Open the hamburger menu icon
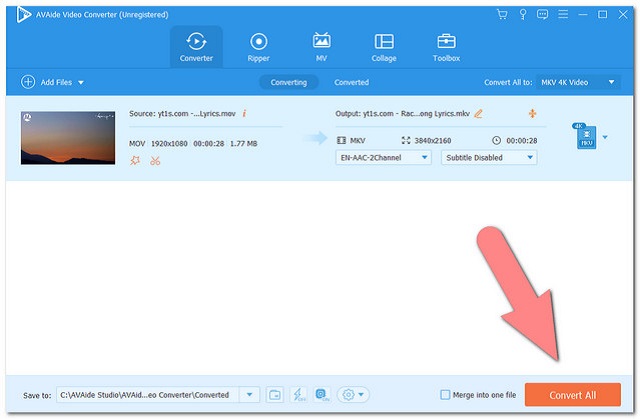Screen dimensions: 640x419 tap(563, 14)
